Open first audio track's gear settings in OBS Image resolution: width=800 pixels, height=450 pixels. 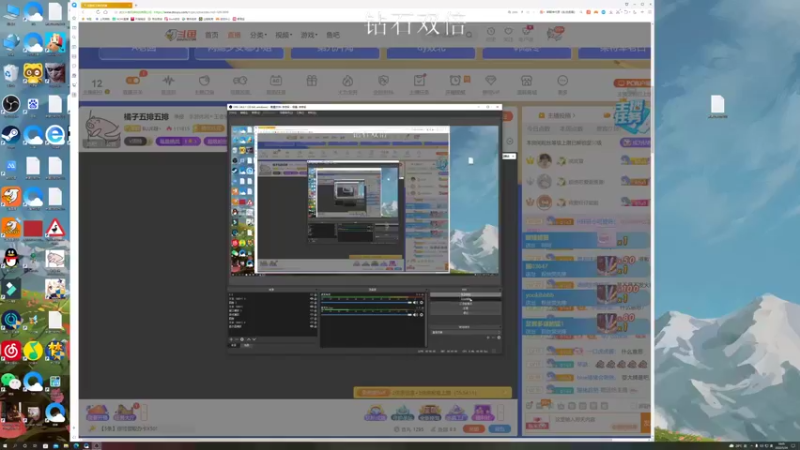click(421, 303)
